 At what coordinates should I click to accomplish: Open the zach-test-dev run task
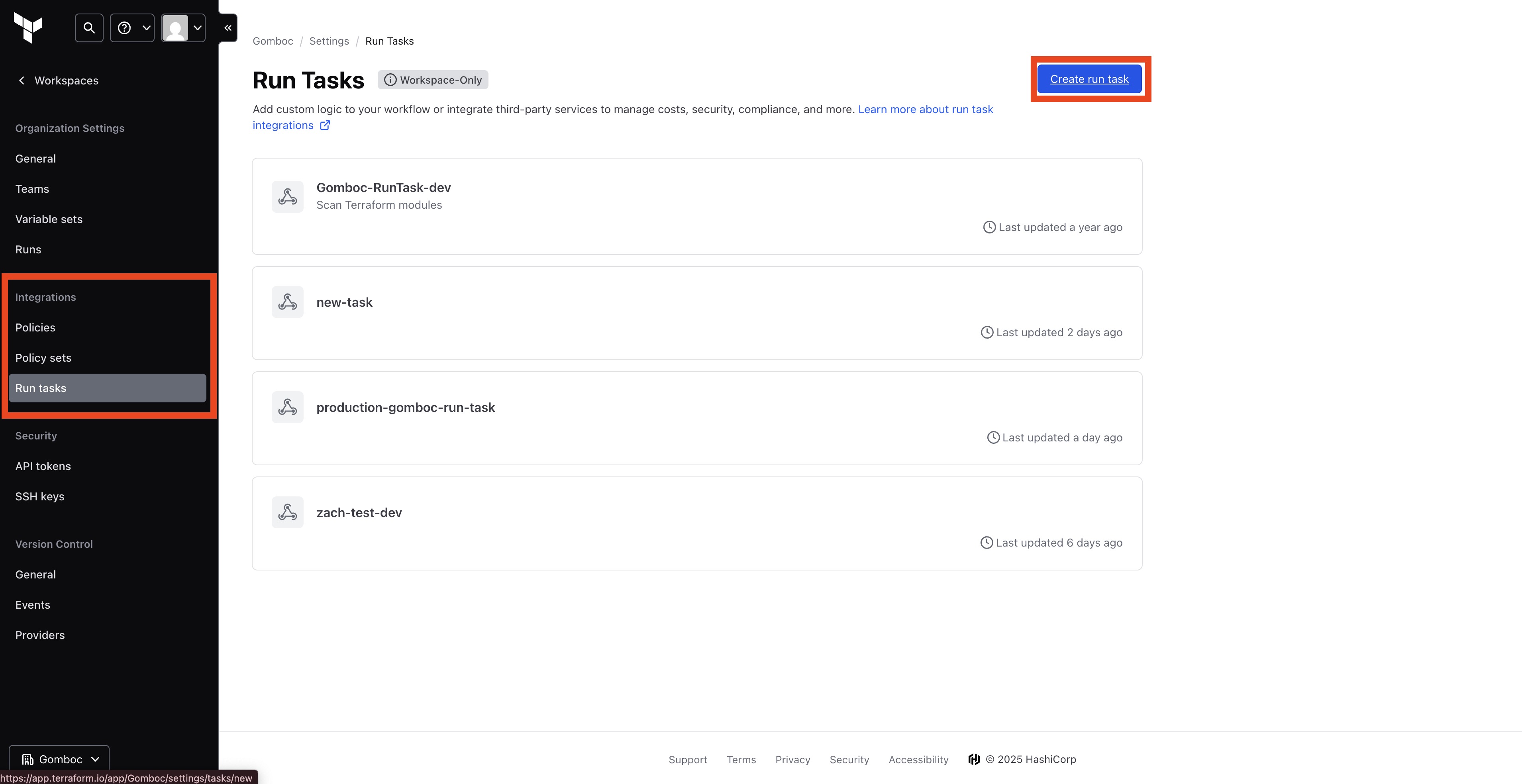coord(359,512)
